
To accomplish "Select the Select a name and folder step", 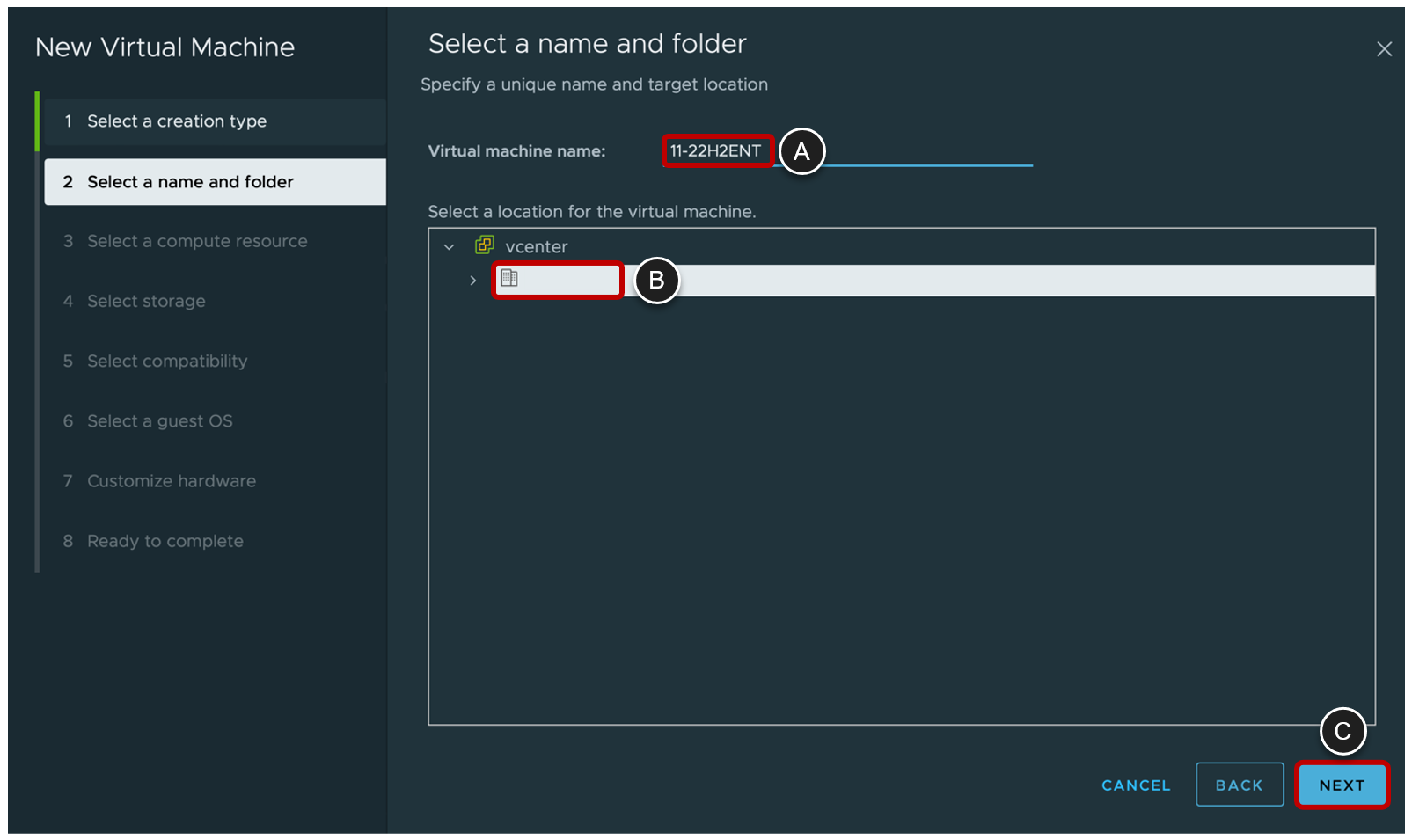I will coord(190,181).
